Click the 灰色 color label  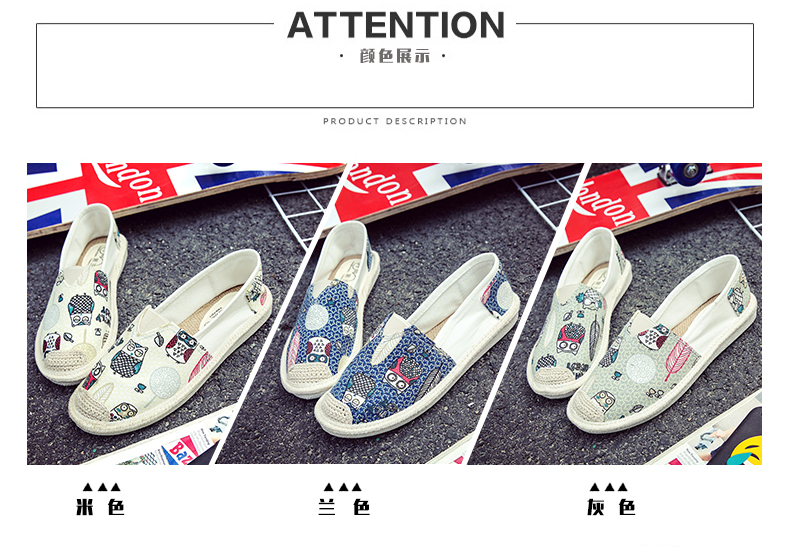(611, 507)
